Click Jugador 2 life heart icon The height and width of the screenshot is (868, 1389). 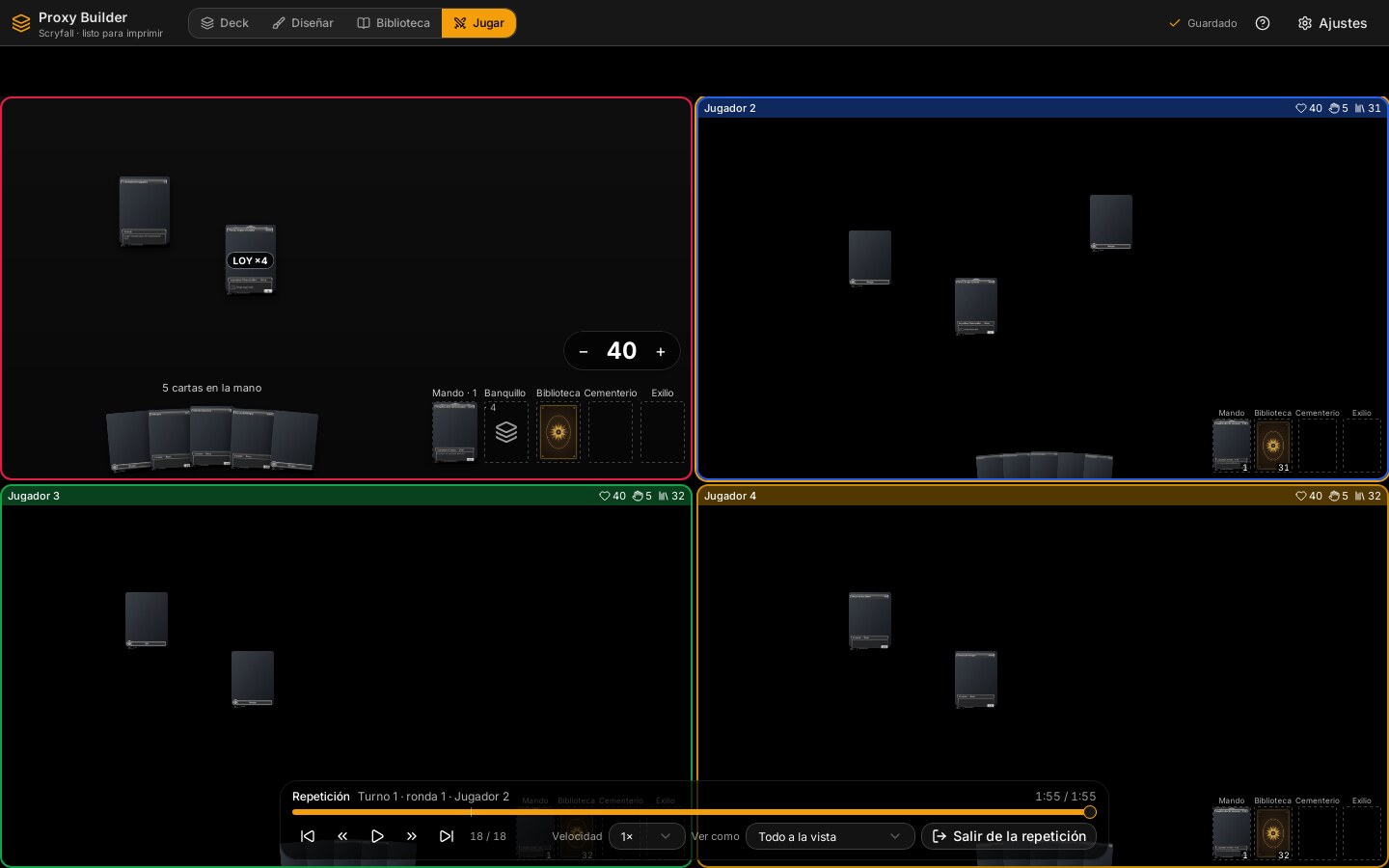pos(1300,108)
